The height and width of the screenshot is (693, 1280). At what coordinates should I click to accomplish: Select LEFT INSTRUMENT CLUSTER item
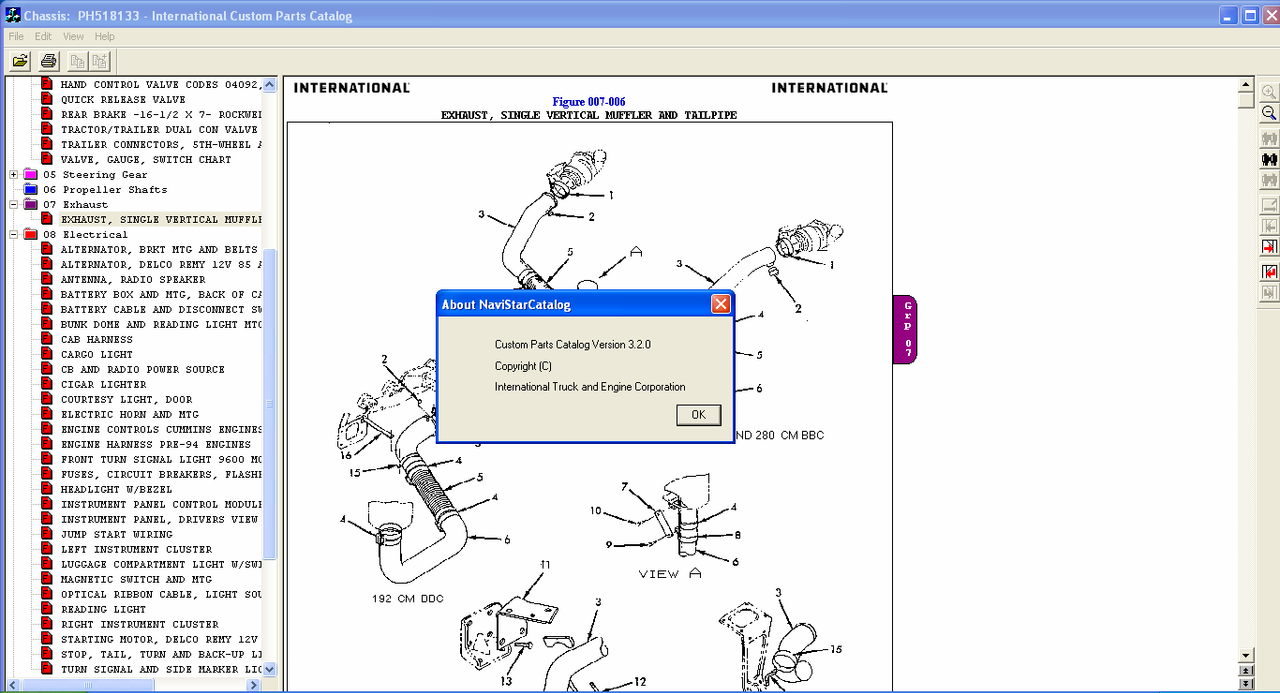(137, 549)
